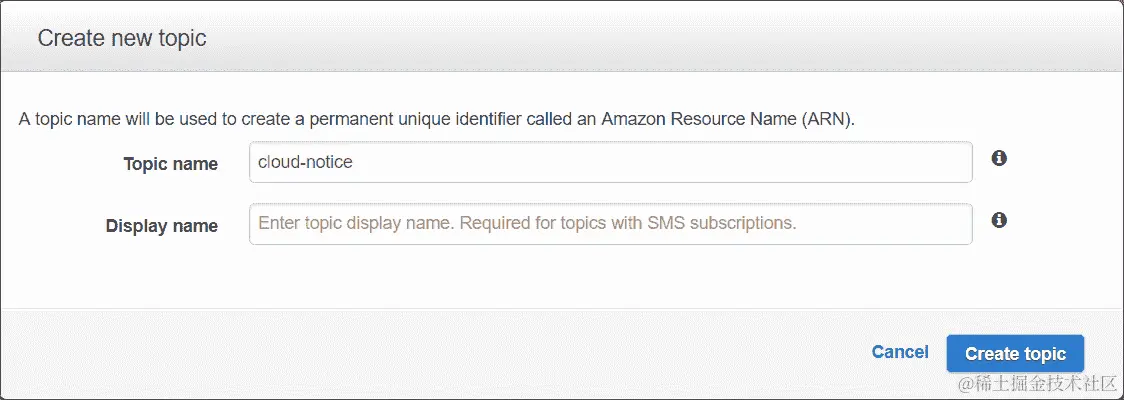Screen dimensions: 1124x400
Task: Click 'Amazon Resource Name (ARN)' in the description
Action: click(728, 119)
